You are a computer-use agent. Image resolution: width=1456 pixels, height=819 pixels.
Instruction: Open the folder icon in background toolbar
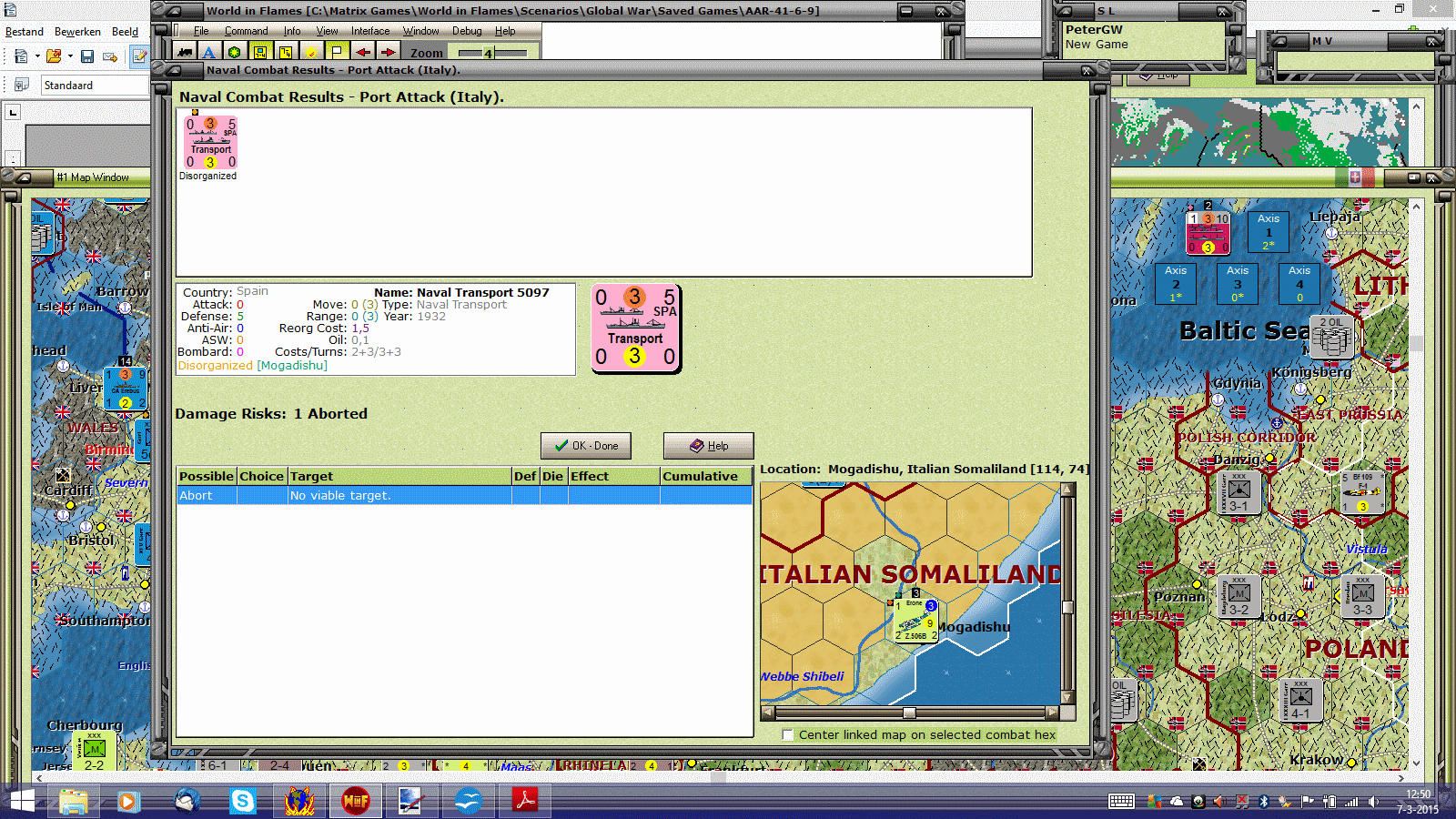coord(54,56)
